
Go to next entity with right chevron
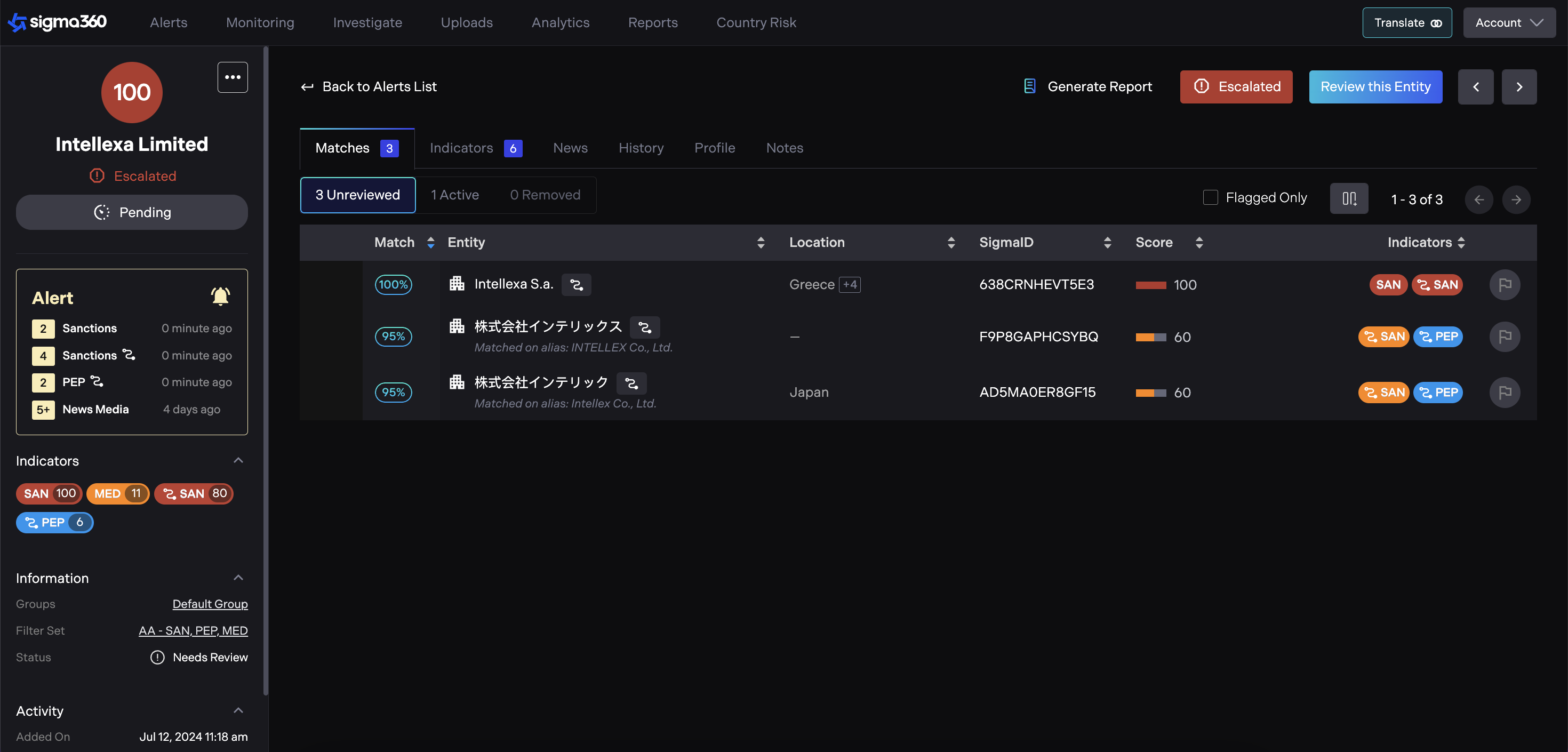pos(1519,87)
